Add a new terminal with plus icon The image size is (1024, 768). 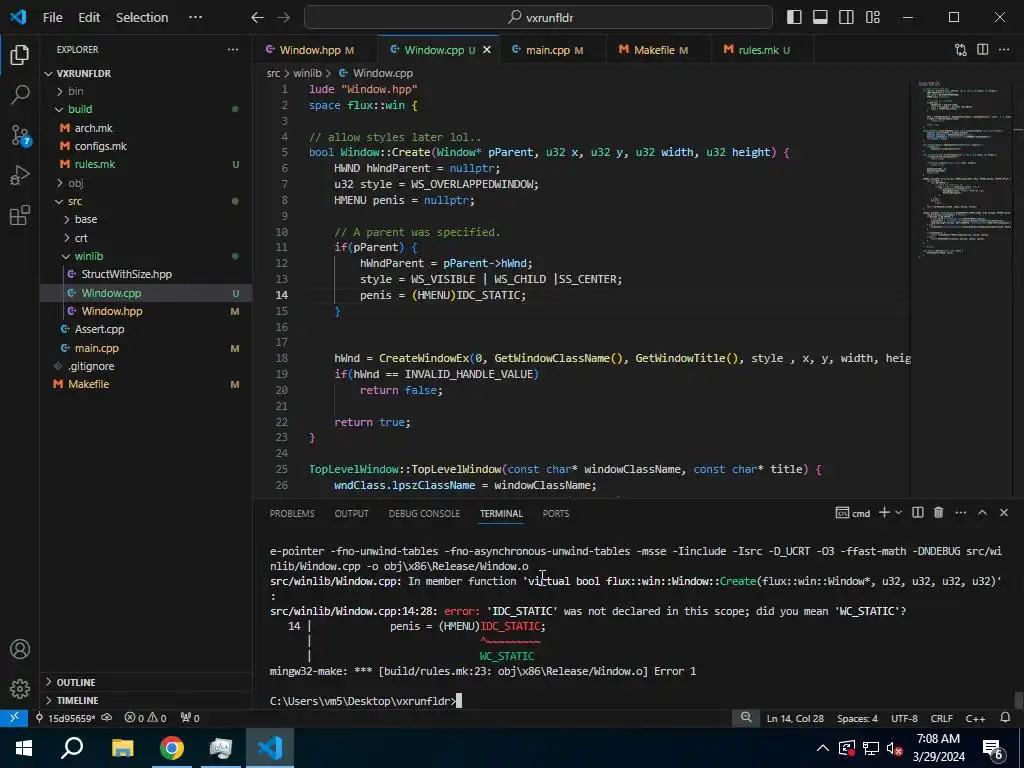point(884,513)
